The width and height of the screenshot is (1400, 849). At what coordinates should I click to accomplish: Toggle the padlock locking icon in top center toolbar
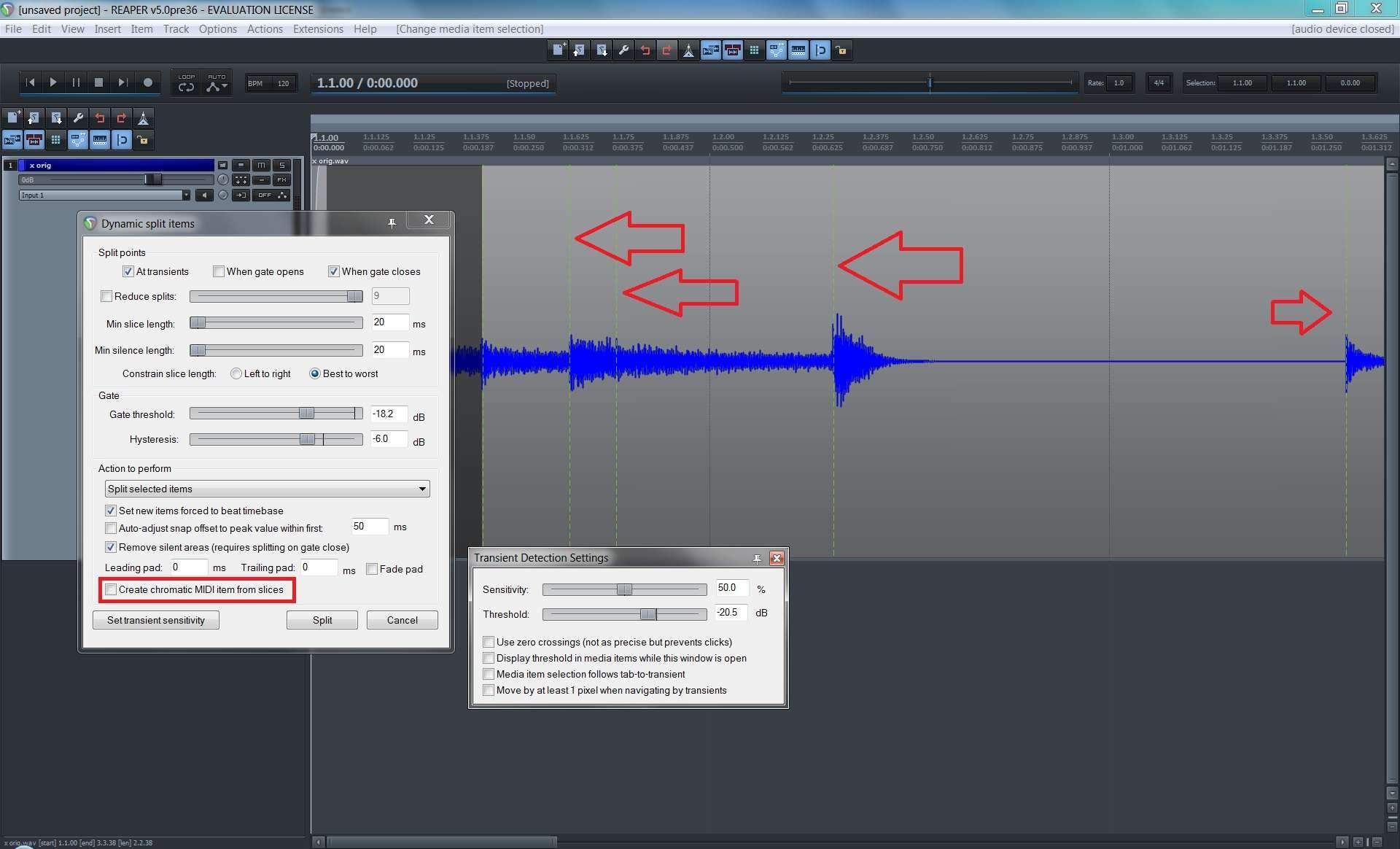(x=841, y=50)
